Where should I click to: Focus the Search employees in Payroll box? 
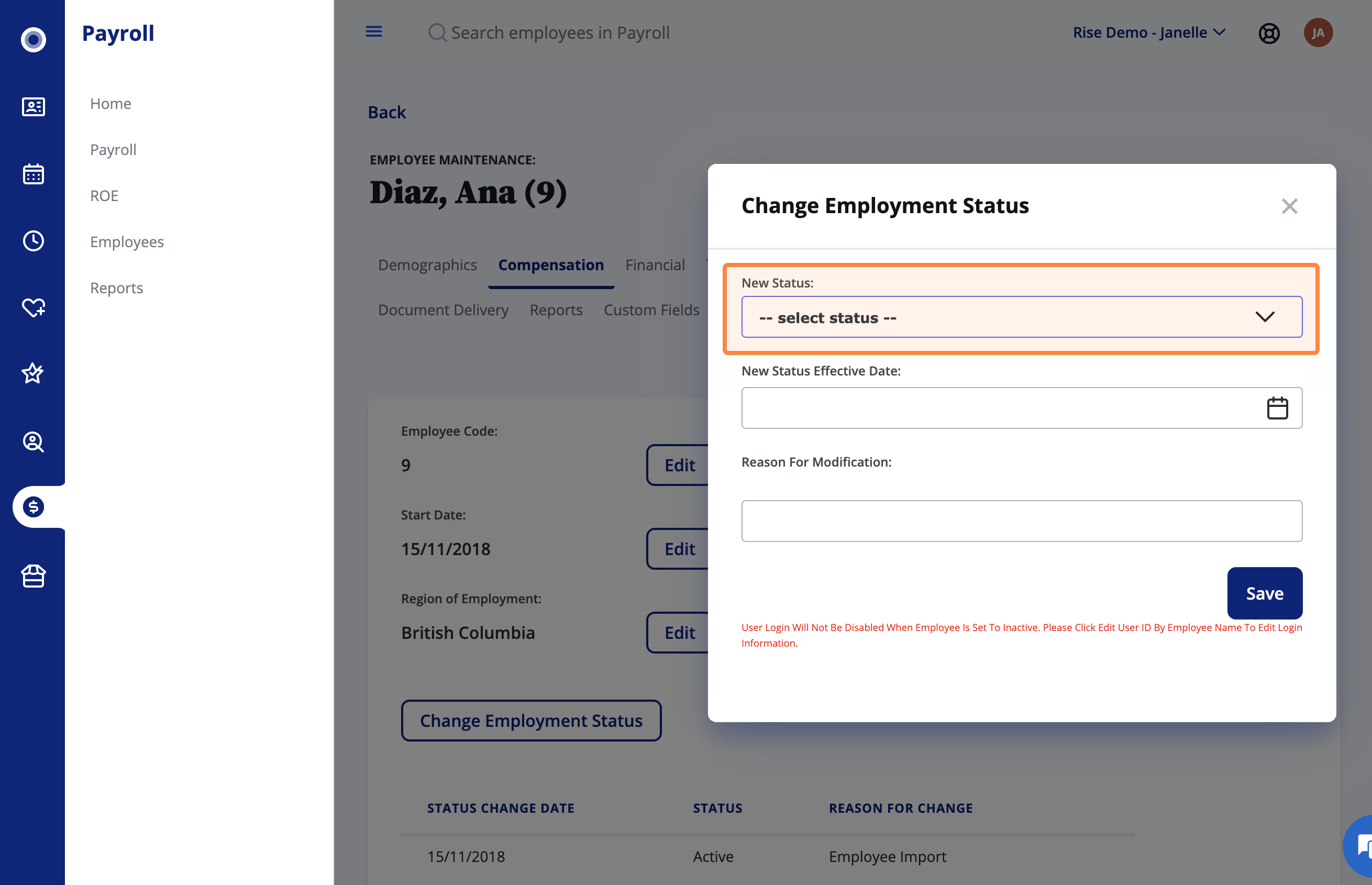[560, 33]
